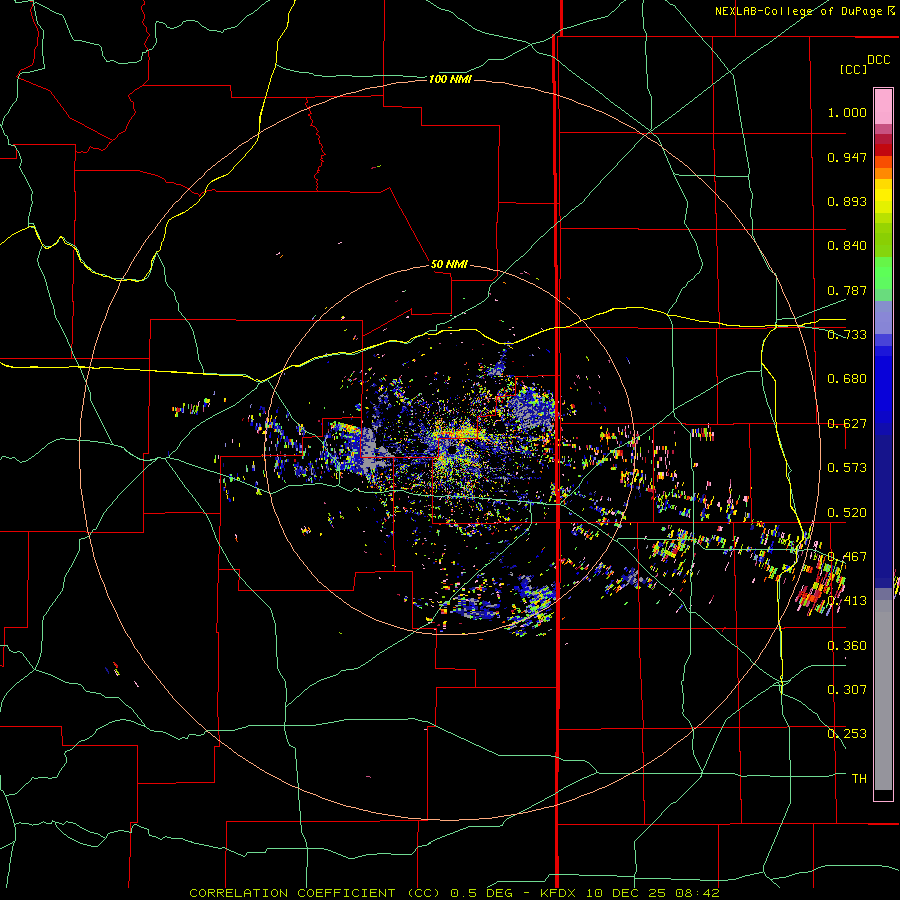
Task: Click the 0.680 legend value
Action: coord(847,379)
